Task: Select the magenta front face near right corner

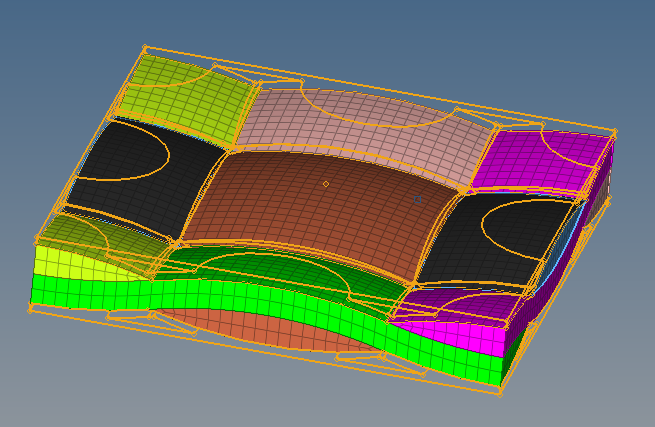Action: click(x=450, y=332)
